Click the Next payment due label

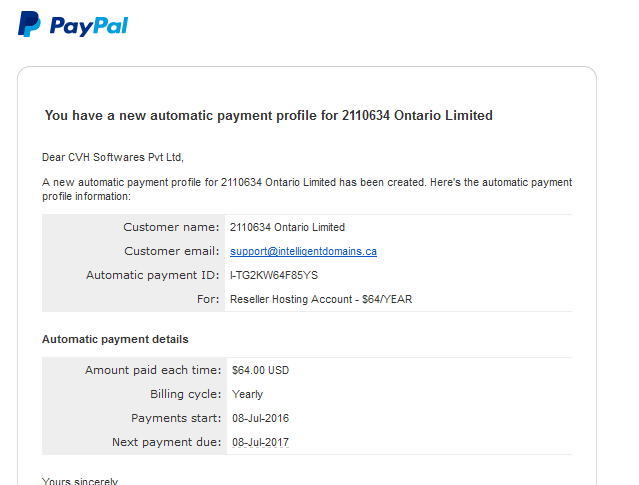167,442
